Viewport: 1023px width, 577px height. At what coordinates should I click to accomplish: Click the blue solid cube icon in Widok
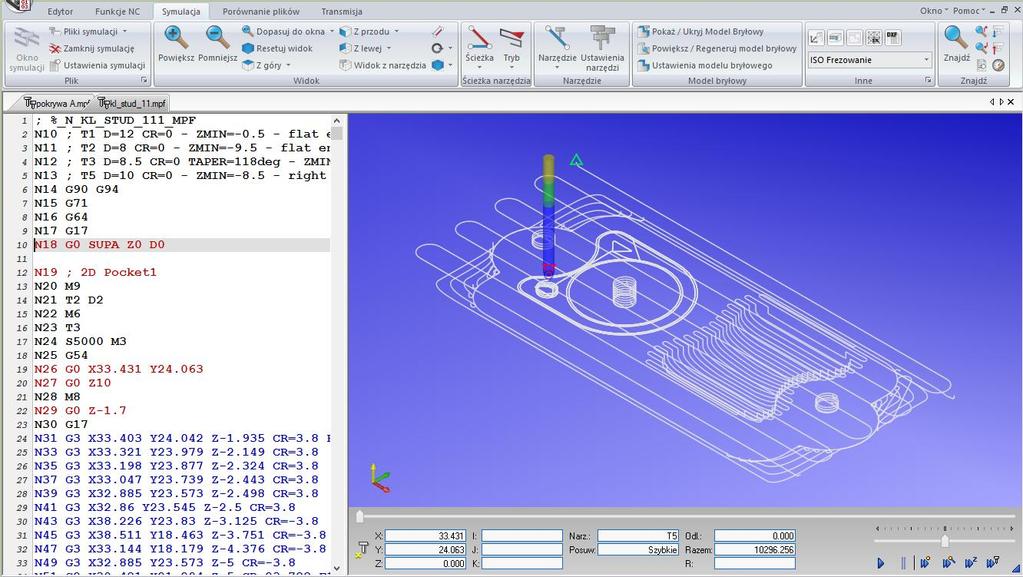tap(438, 65)
